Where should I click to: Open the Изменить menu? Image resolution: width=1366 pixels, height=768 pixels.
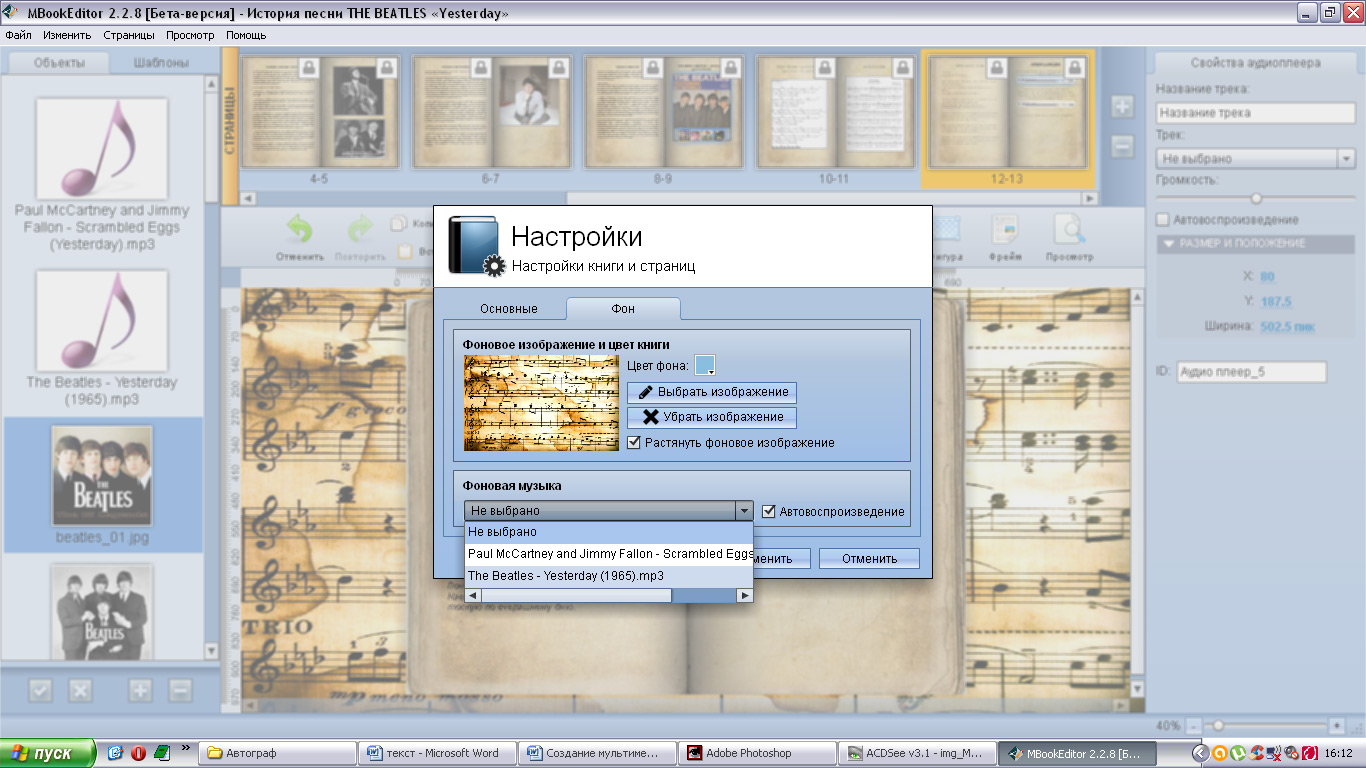[x=67, y=35]
